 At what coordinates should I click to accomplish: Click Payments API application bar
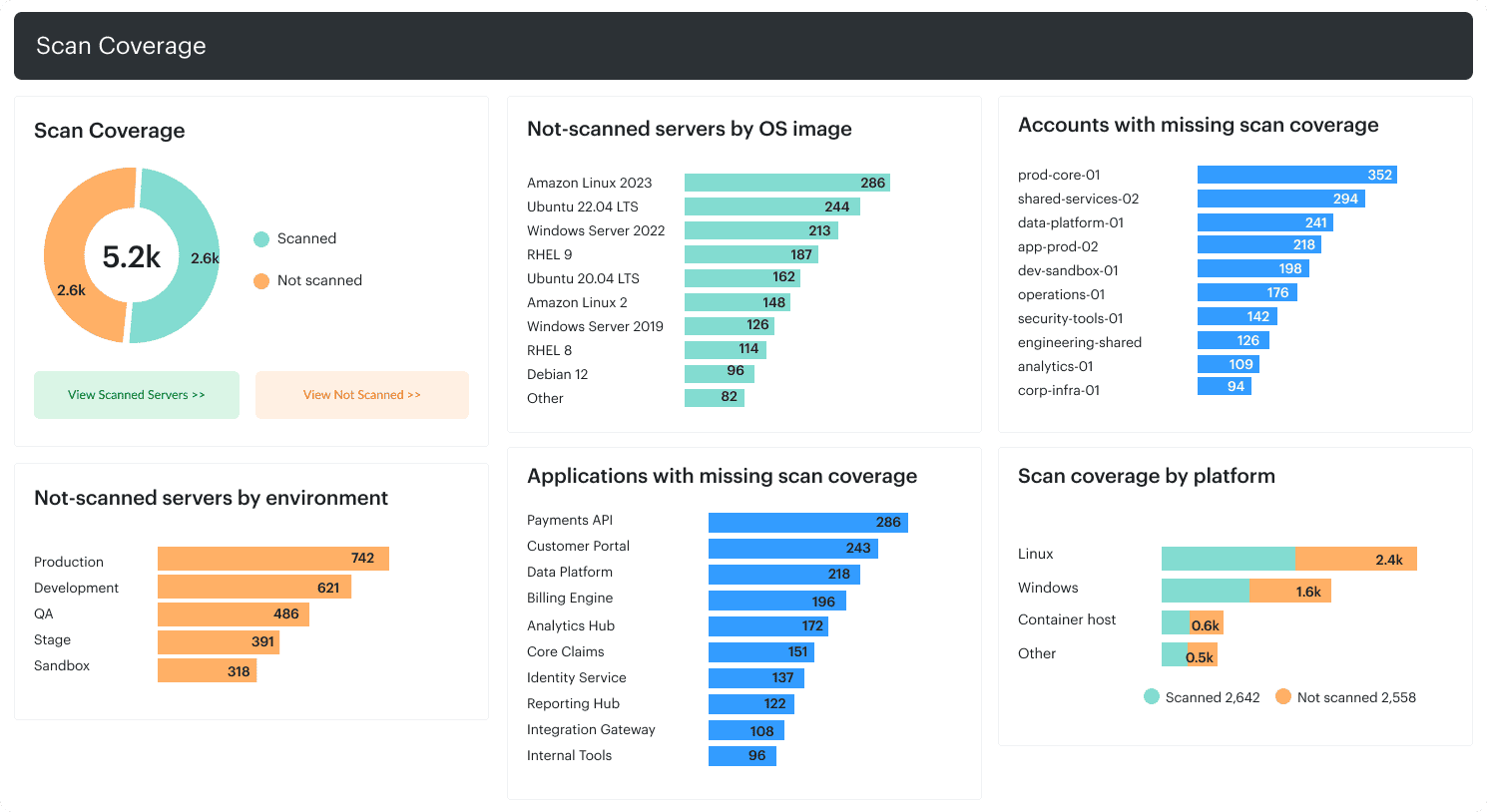[x=808, y=523]
